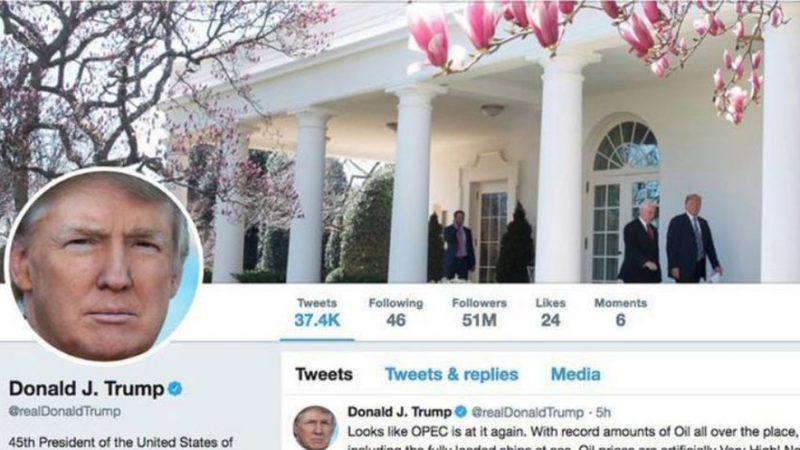800x450 pixels.
Task: Click the @realDonaldTrump handle under profile name
Action: coord(64,411)
